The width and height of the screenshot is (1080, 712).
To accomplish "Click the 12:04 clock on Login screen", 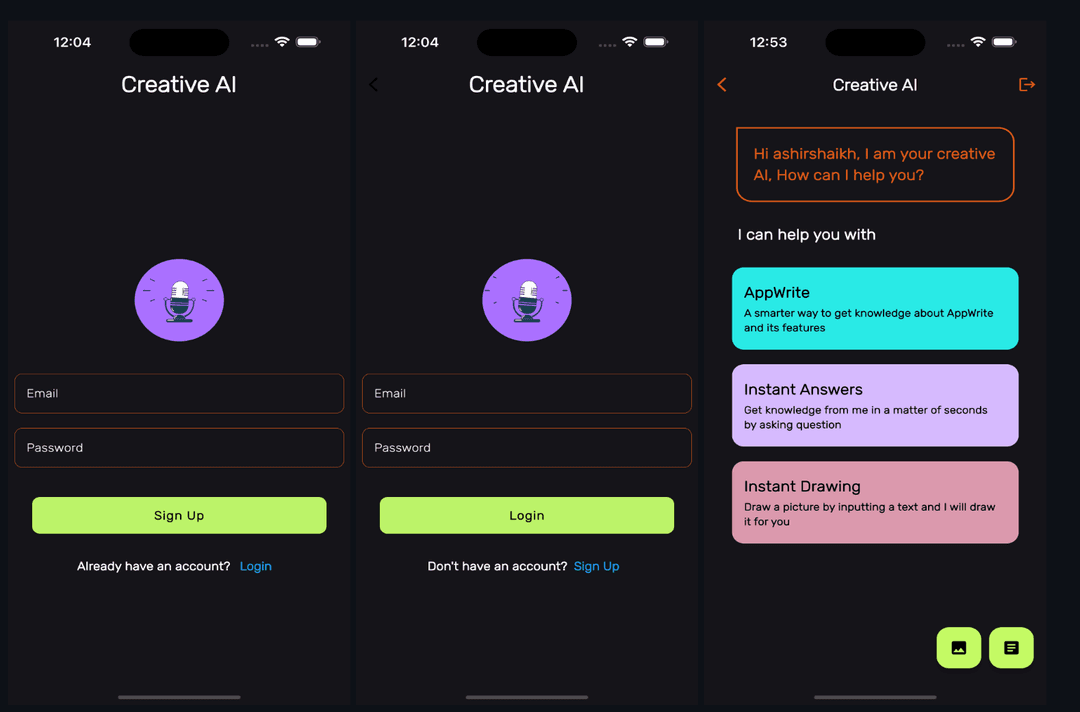I will point(420,42).
